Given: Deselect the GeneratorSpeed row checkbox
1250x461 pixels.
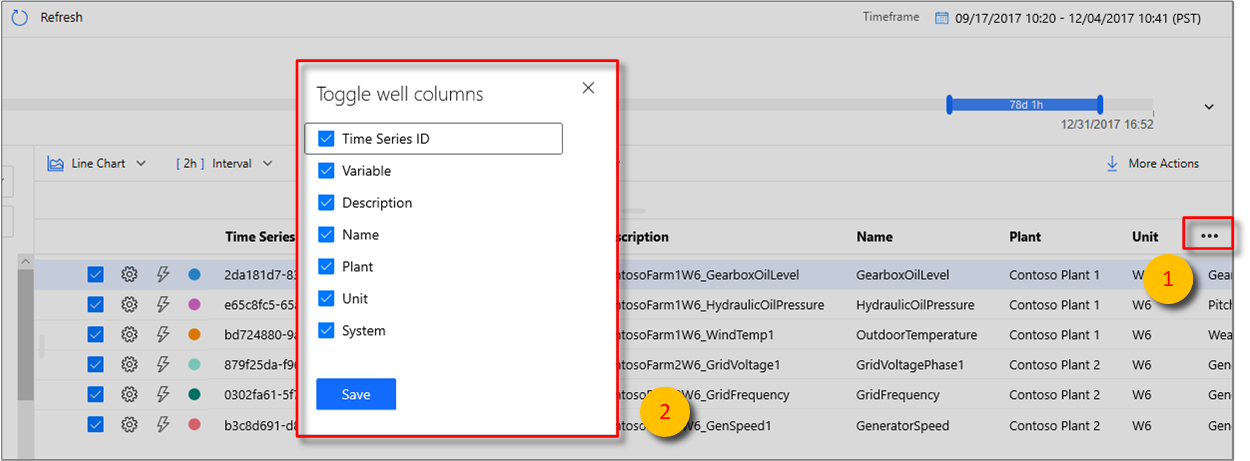Looking at the screenshot, I should [95, 425].
